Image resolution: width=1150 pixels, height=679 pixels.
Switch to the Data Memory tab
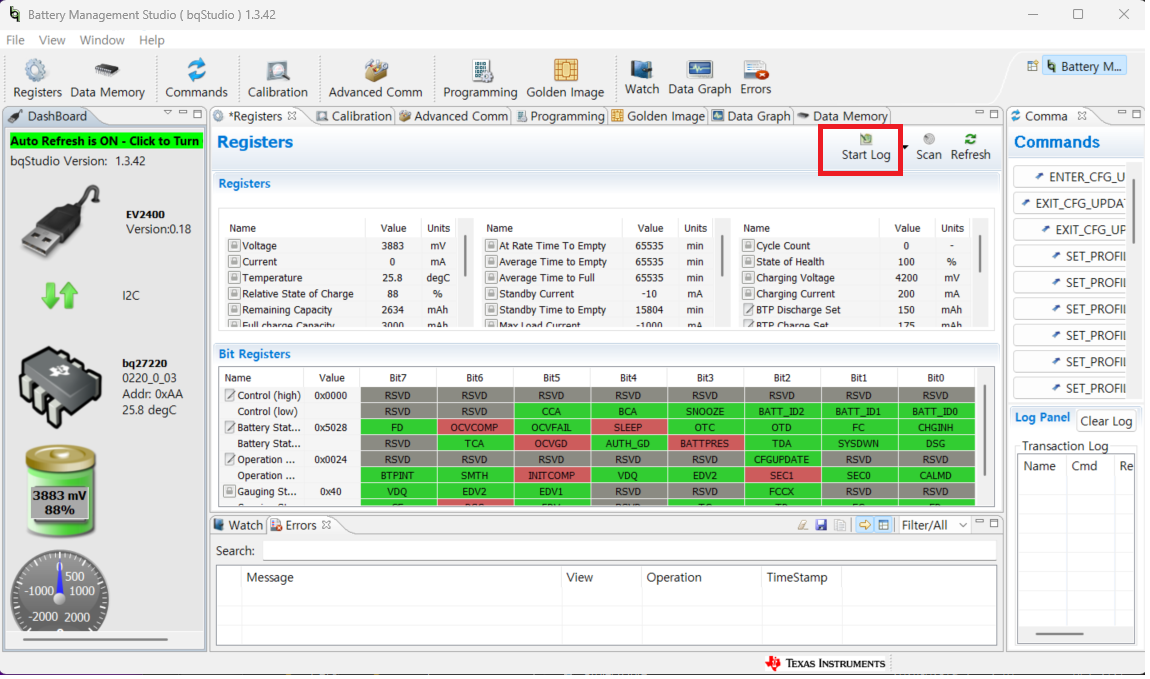[x=842, y=116]
